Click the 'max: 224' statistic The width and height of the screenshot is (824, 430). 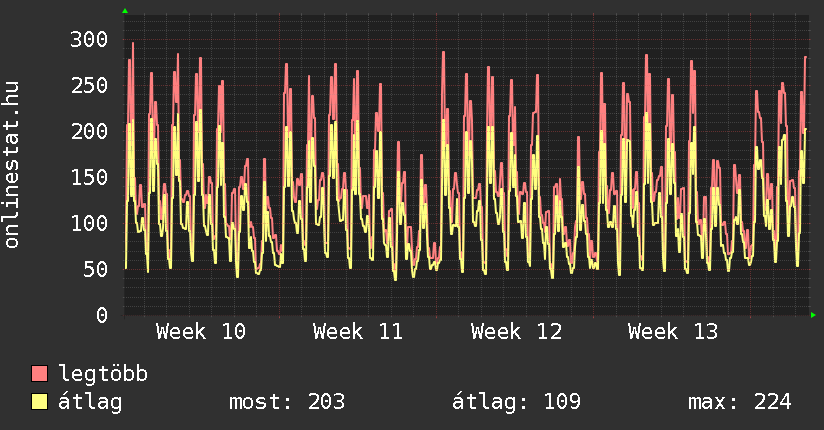pyautogui.click(x=739, y=402)
